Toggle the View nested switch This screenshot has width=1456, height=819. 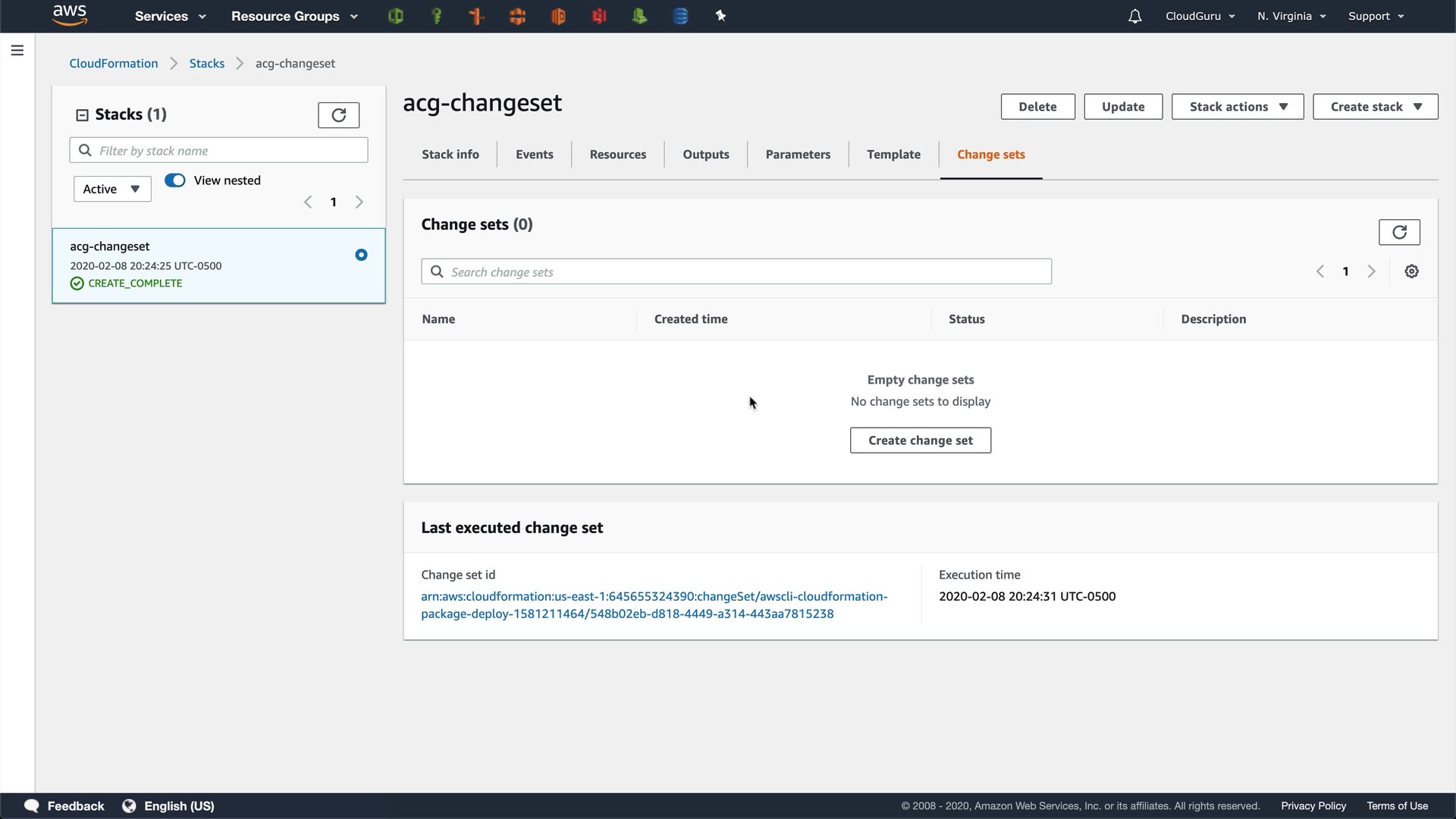tap(175, 180)
